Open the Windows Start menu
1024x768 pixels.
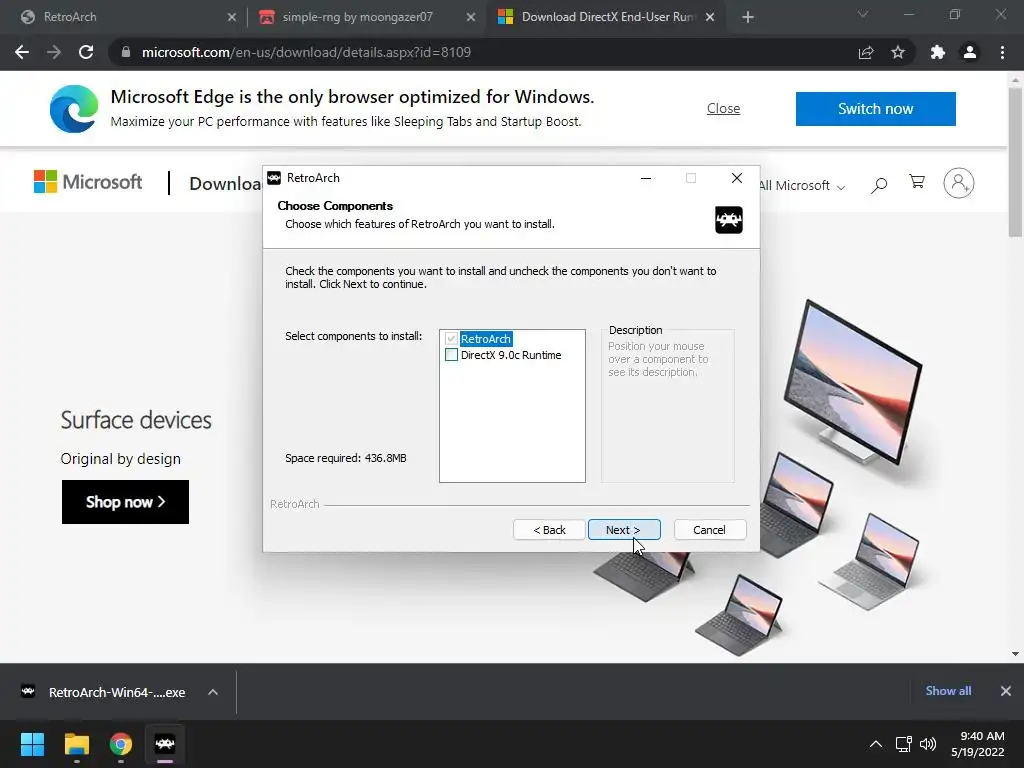tap(32, 744)
